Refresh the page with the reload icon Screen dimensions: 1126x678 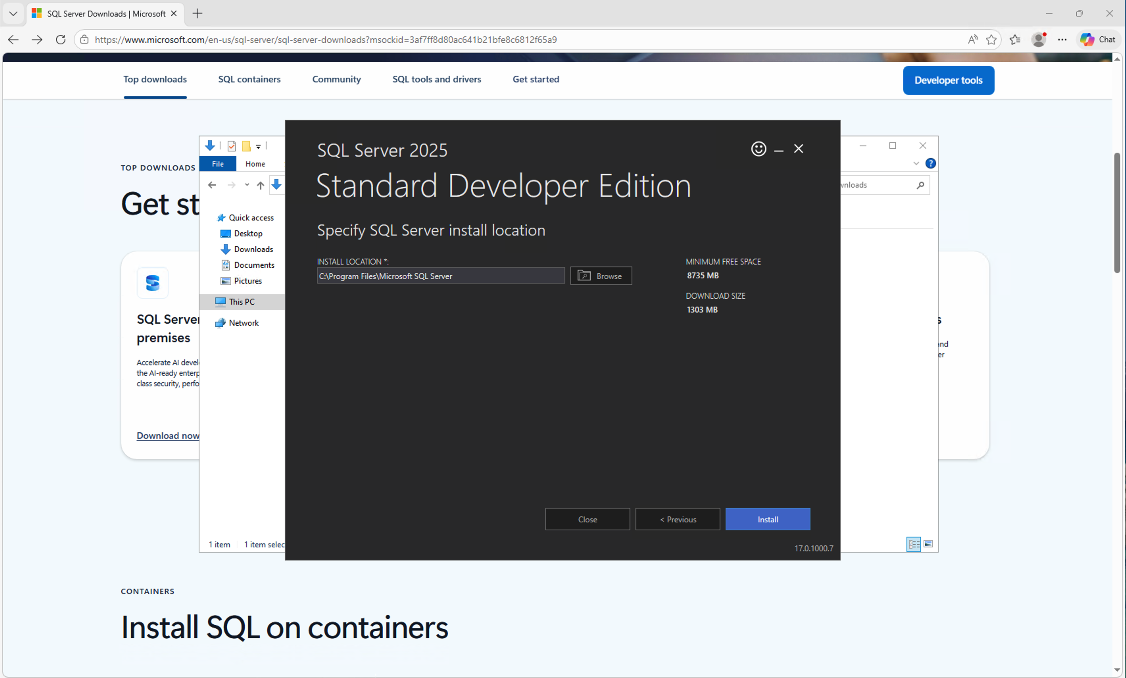(x=61, y=40)
